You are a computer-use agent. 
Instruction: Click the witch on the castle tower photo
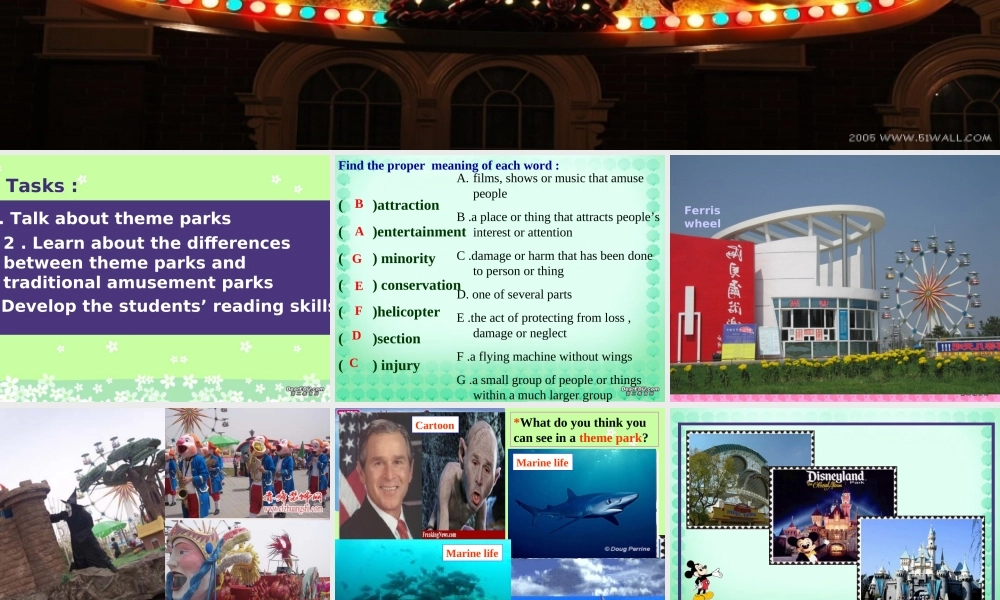pyautogui.click(x=82, y=504)
